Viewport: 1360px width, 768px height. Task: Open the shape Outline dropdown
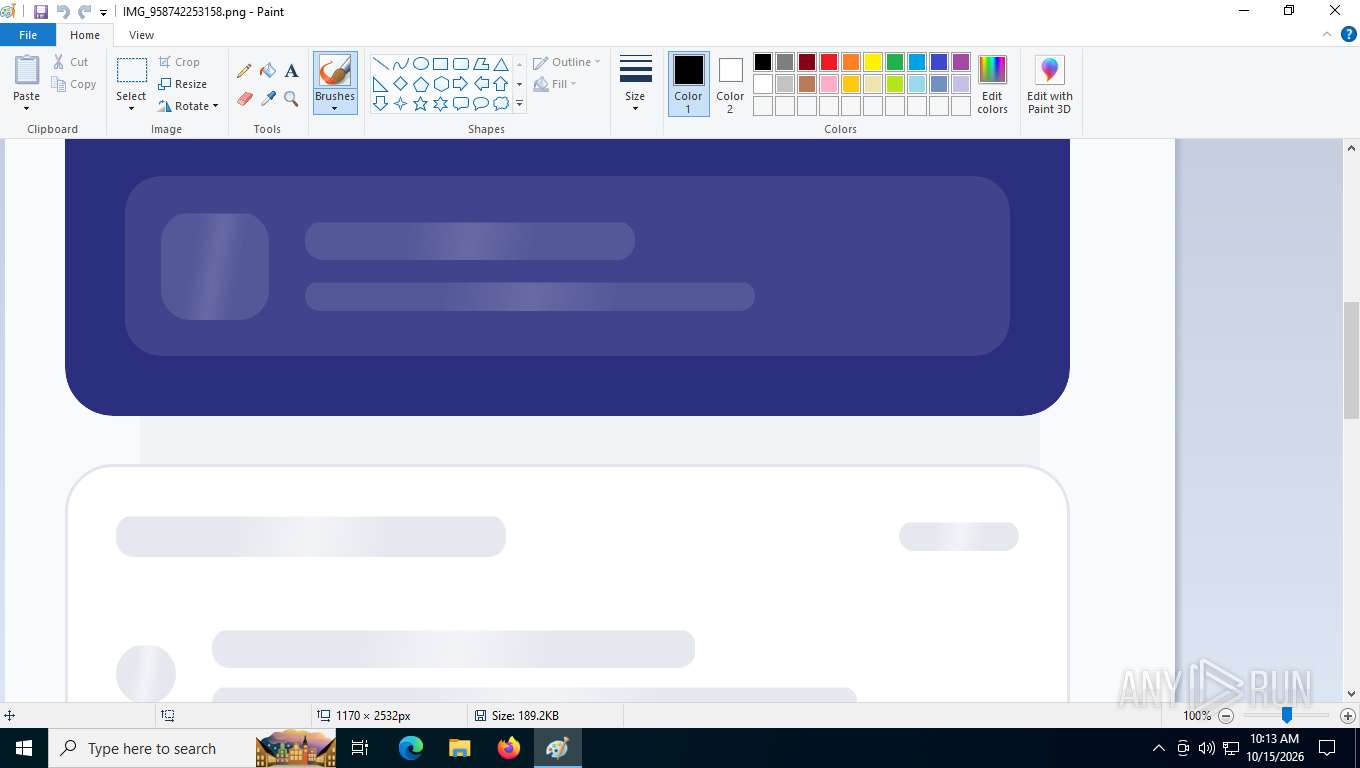(x=567, y=62)
